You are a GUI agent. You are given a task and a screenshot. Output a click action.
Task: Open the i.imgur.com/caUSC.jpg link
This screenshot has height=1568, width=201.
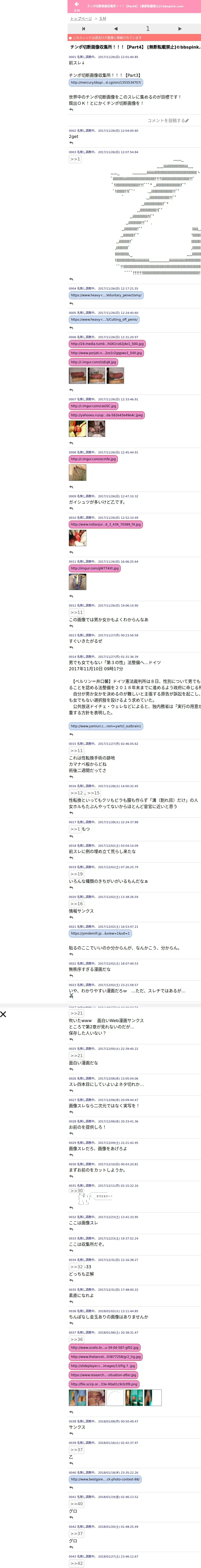[93, 406]
